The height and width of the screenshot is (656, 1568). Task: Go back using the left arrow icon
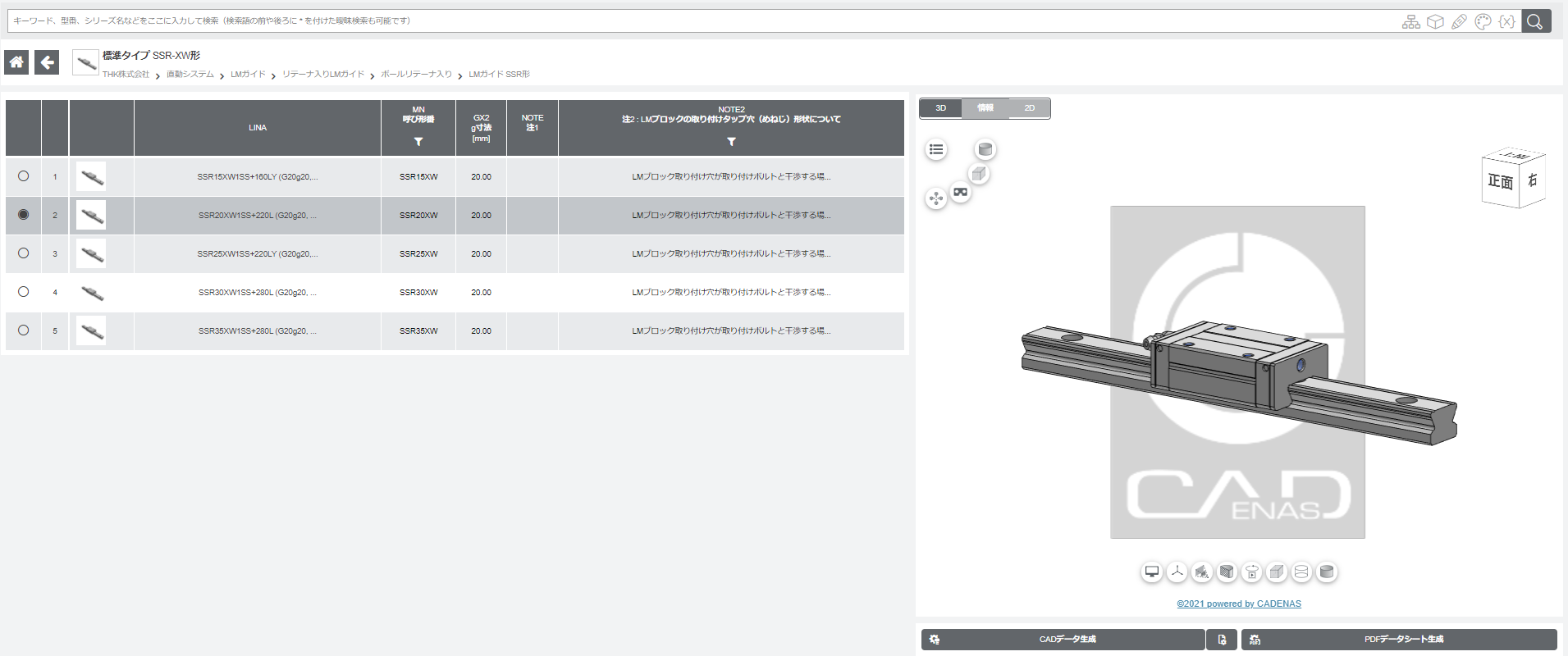pos(47,62)
